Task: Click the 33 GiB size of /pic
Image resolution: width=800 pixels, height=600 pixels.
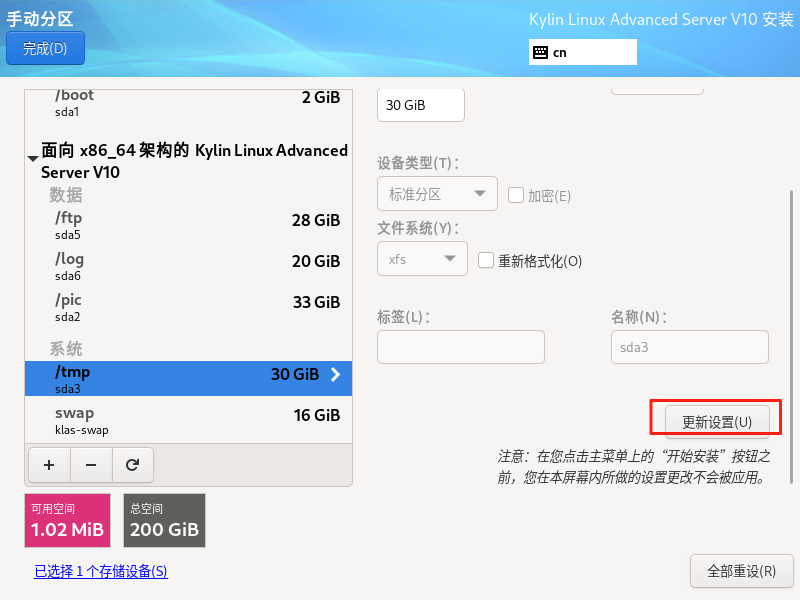Action: [316, 302]
